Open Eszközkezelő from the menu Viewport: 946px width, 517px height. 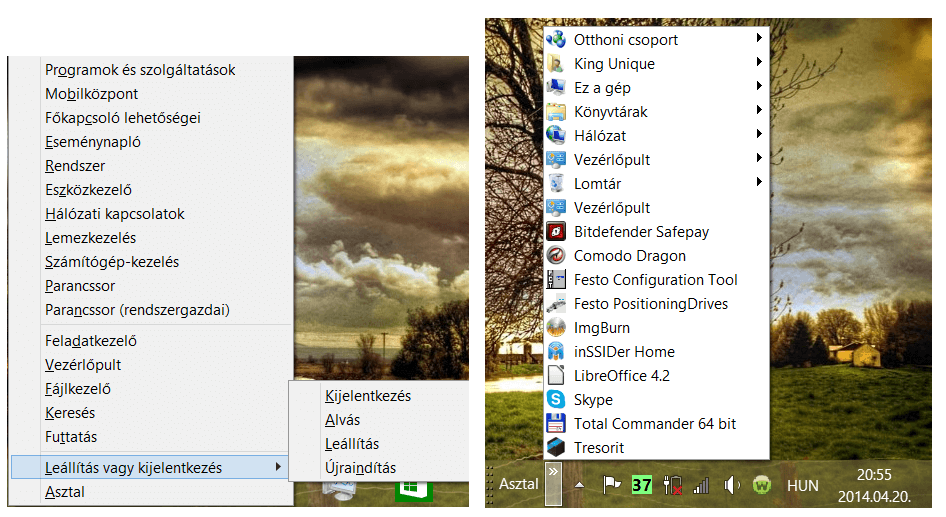[88, 190]
